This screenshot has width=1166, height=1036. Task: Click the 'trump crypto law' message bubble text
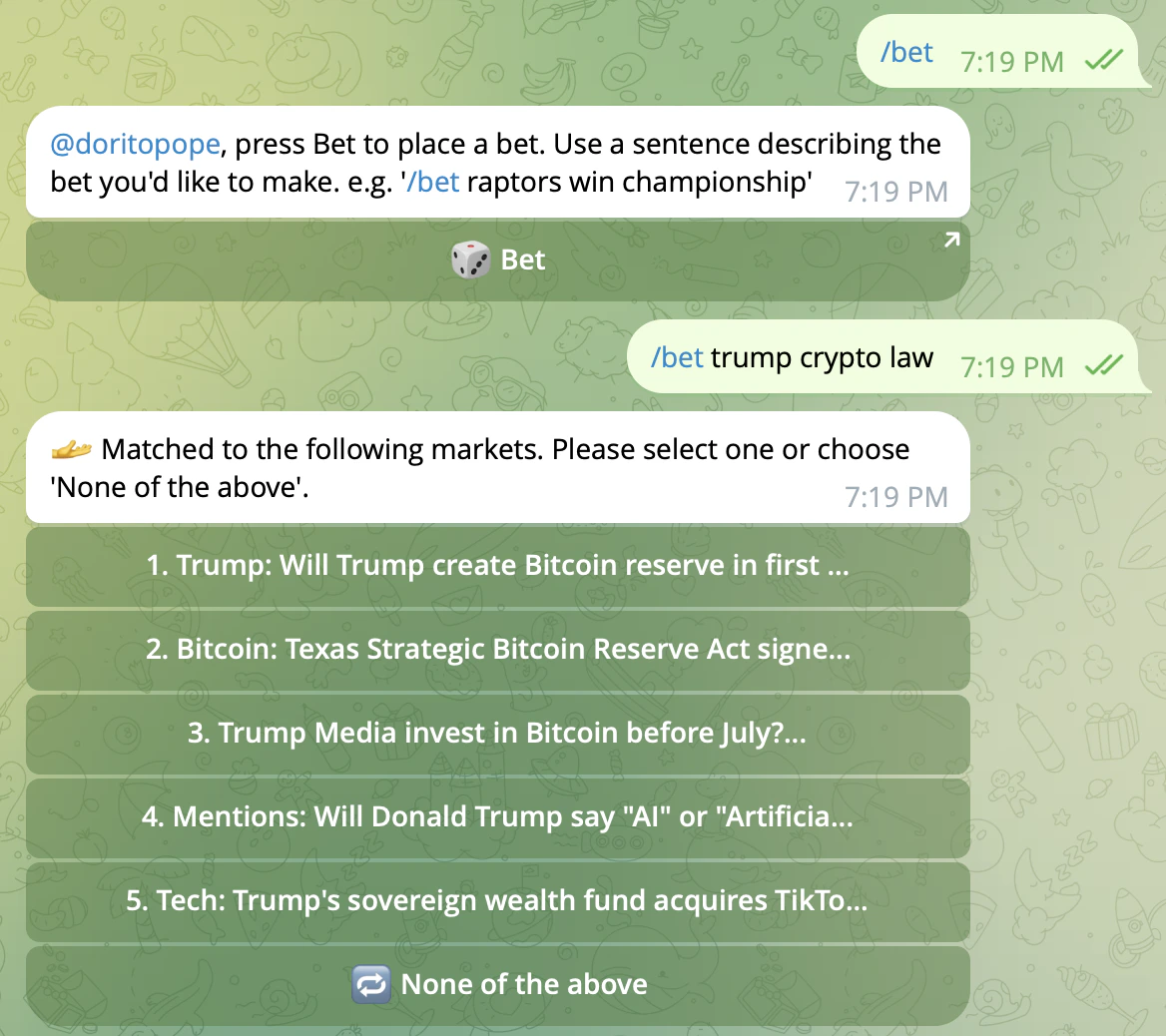tap(822, 357)
